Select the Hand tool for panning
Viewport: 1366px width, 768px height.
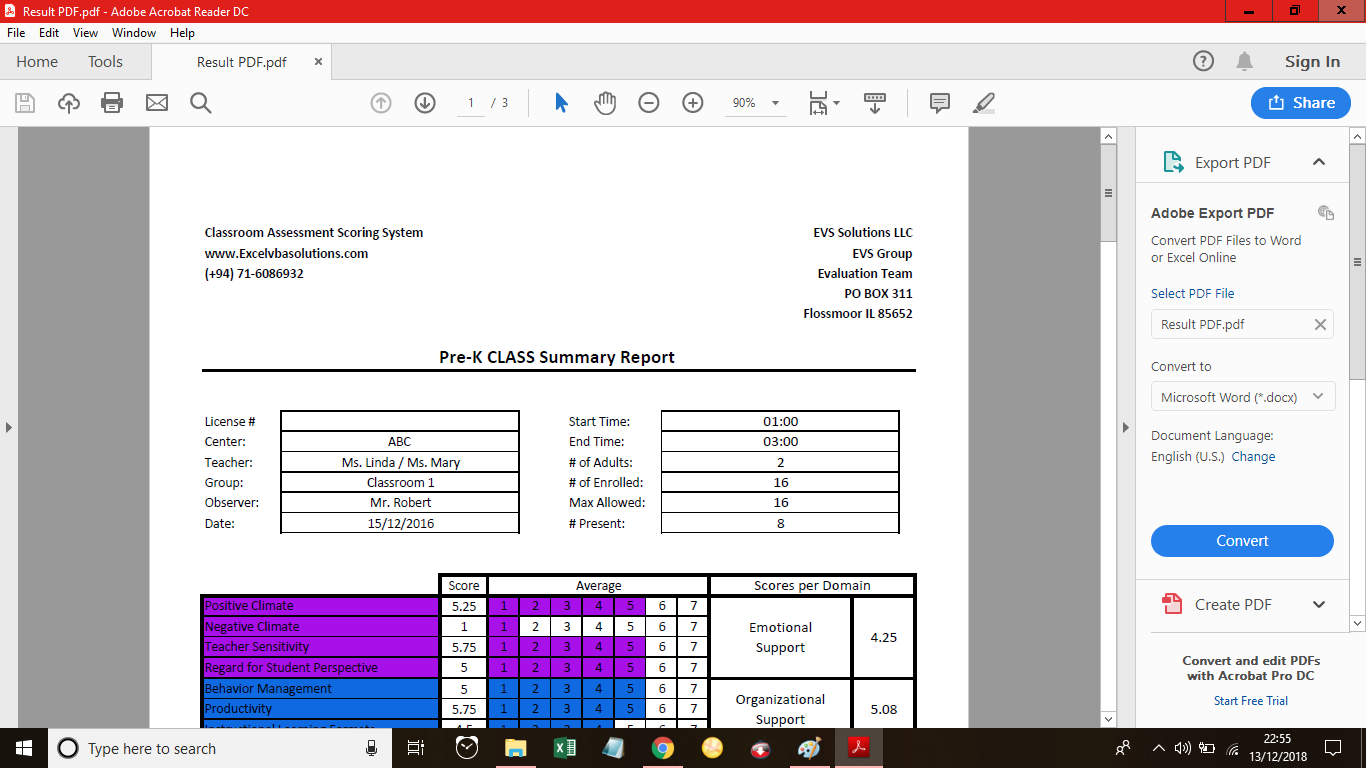click(x=605, y=102)
